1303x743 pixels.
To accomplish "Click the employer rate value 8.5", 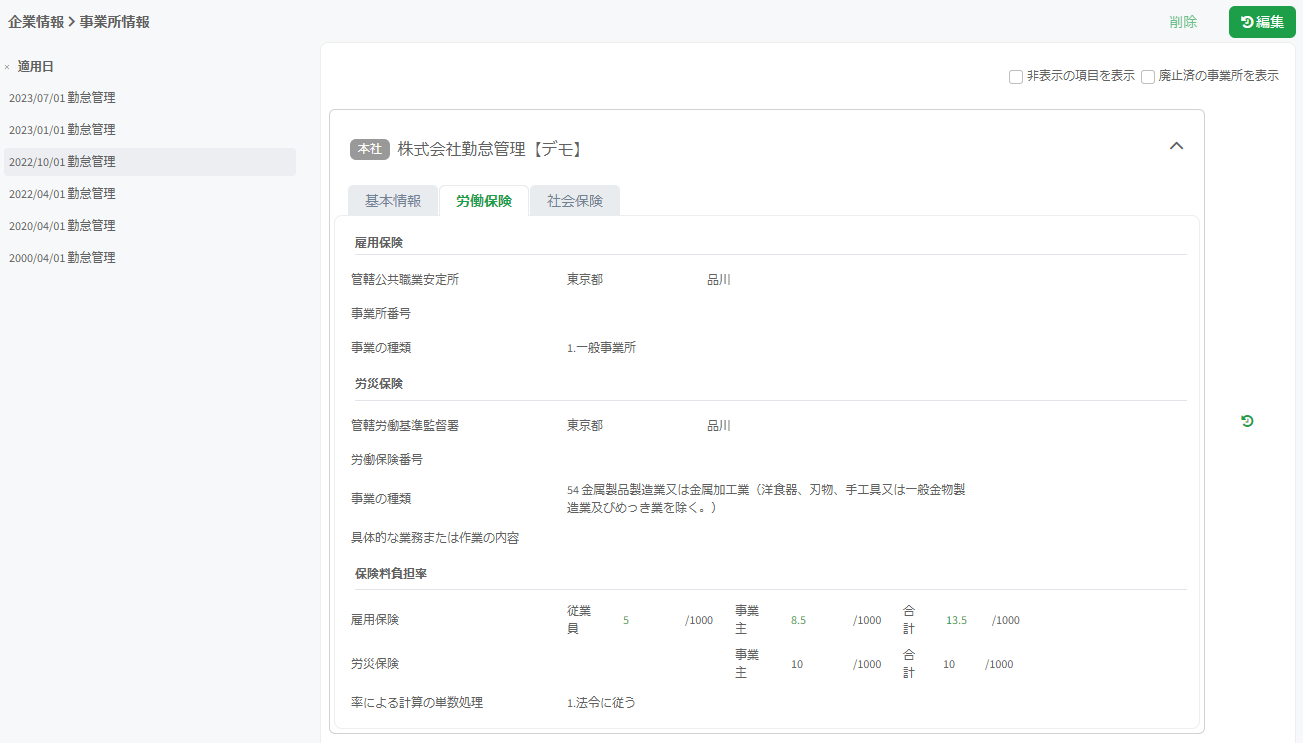I will [x=798, y=620].
